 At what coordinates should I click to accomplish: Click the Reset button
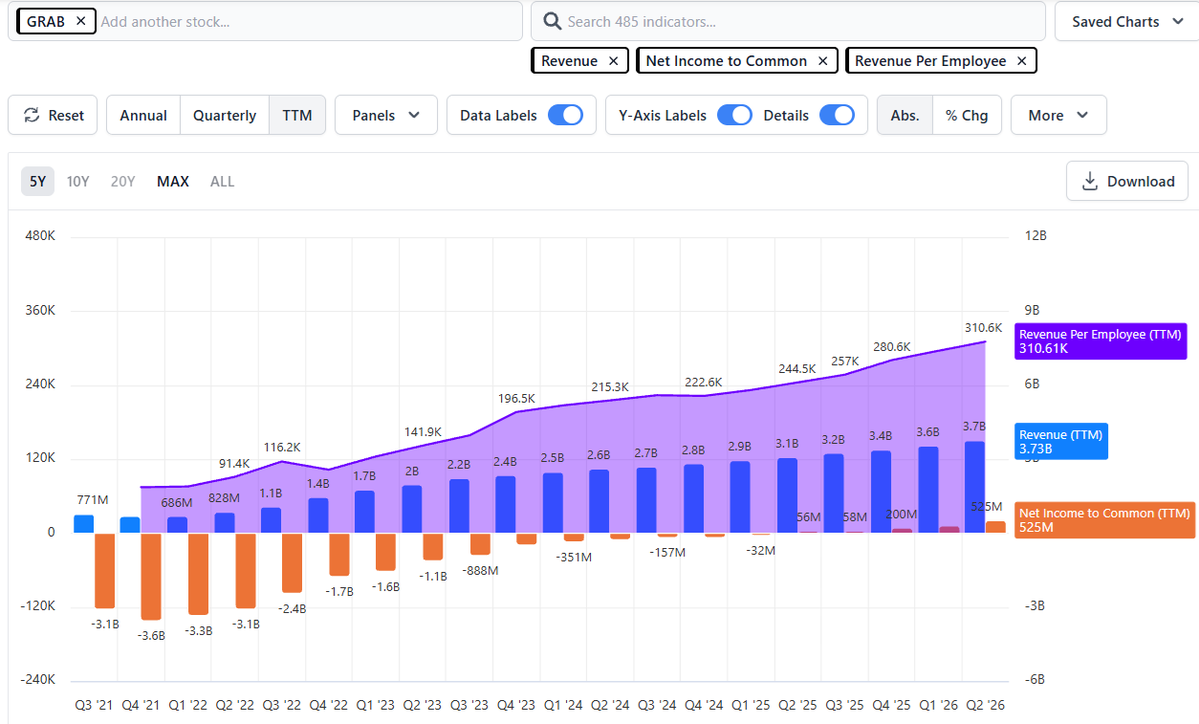tap(53, 115)
